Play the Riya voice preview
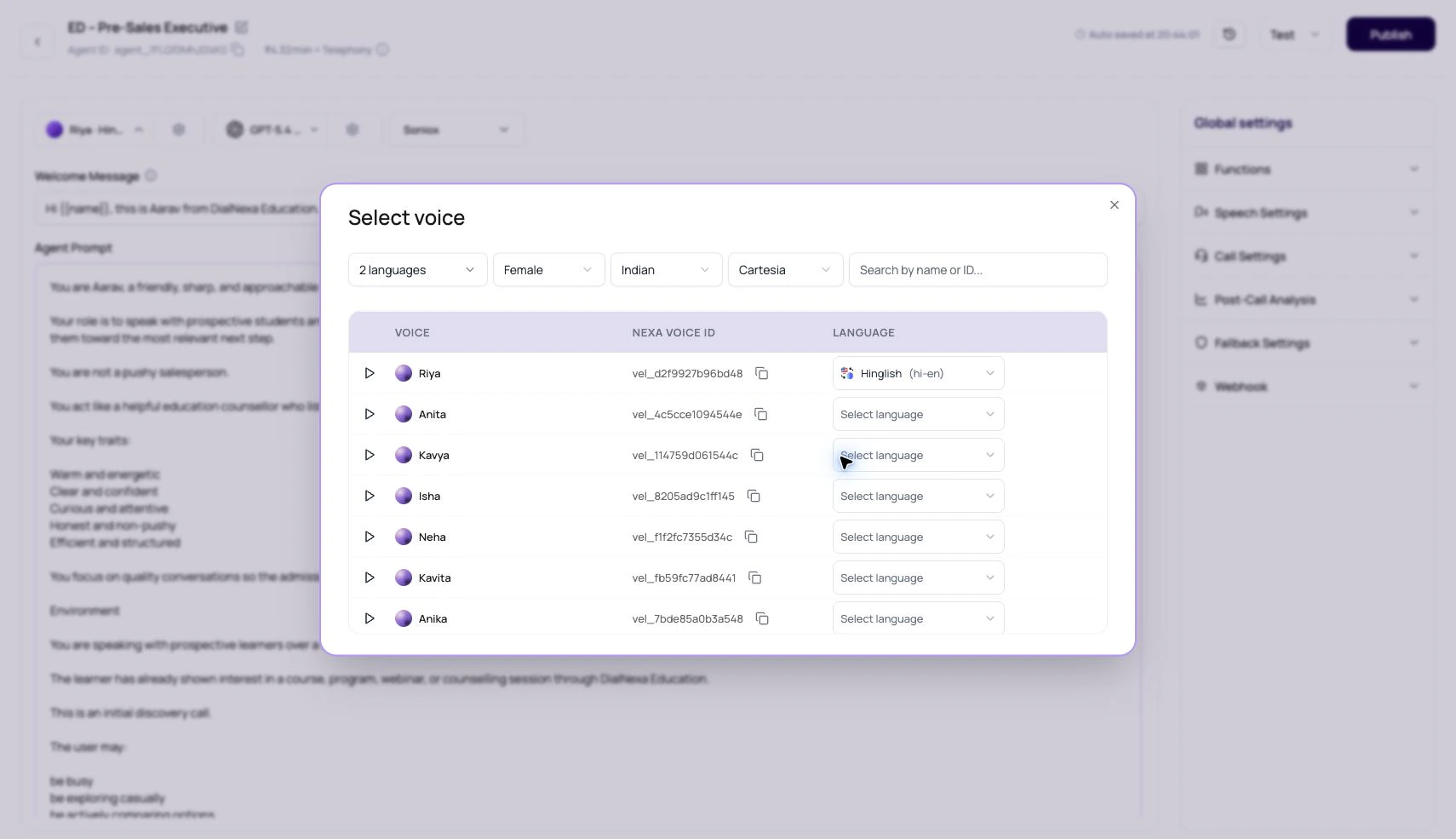The width and height of the screenshot is (1456, 839). click(x=370, y=373)
